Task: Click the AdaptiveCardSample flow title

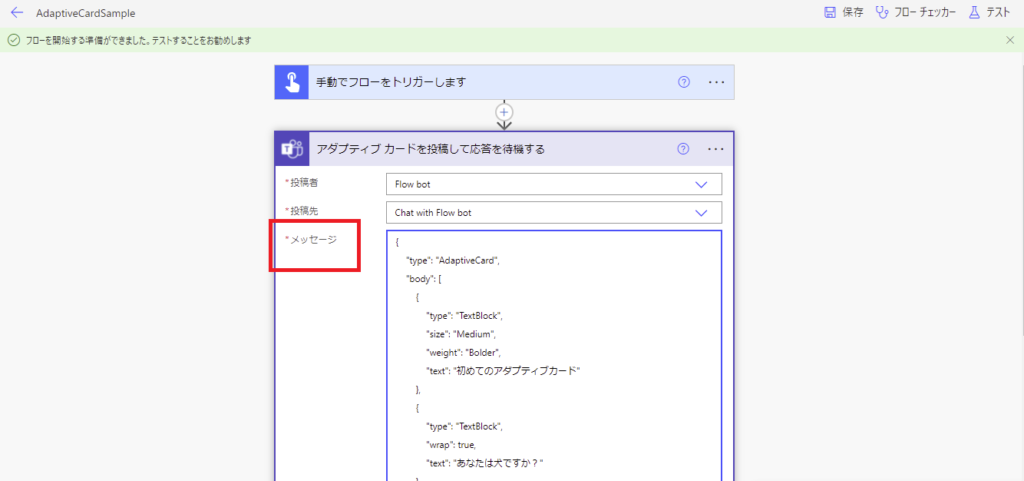Action: coord(86,13)
